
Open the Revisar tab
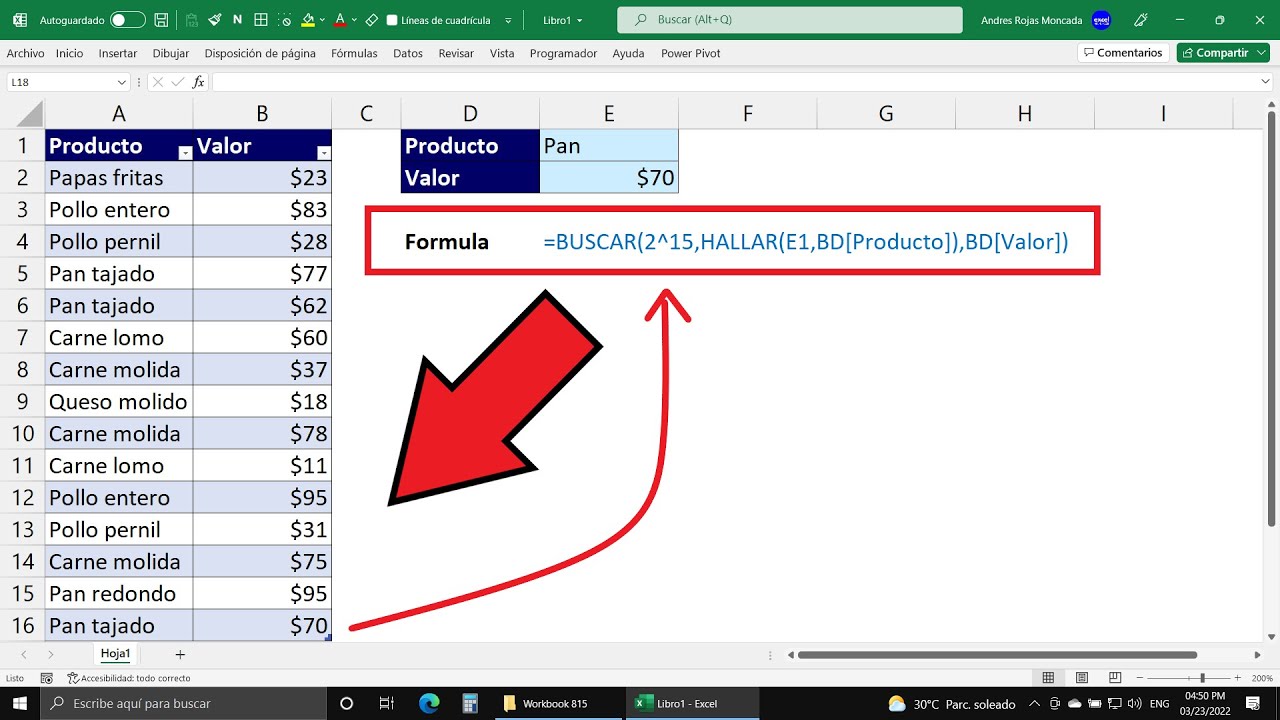click(456, 53)
